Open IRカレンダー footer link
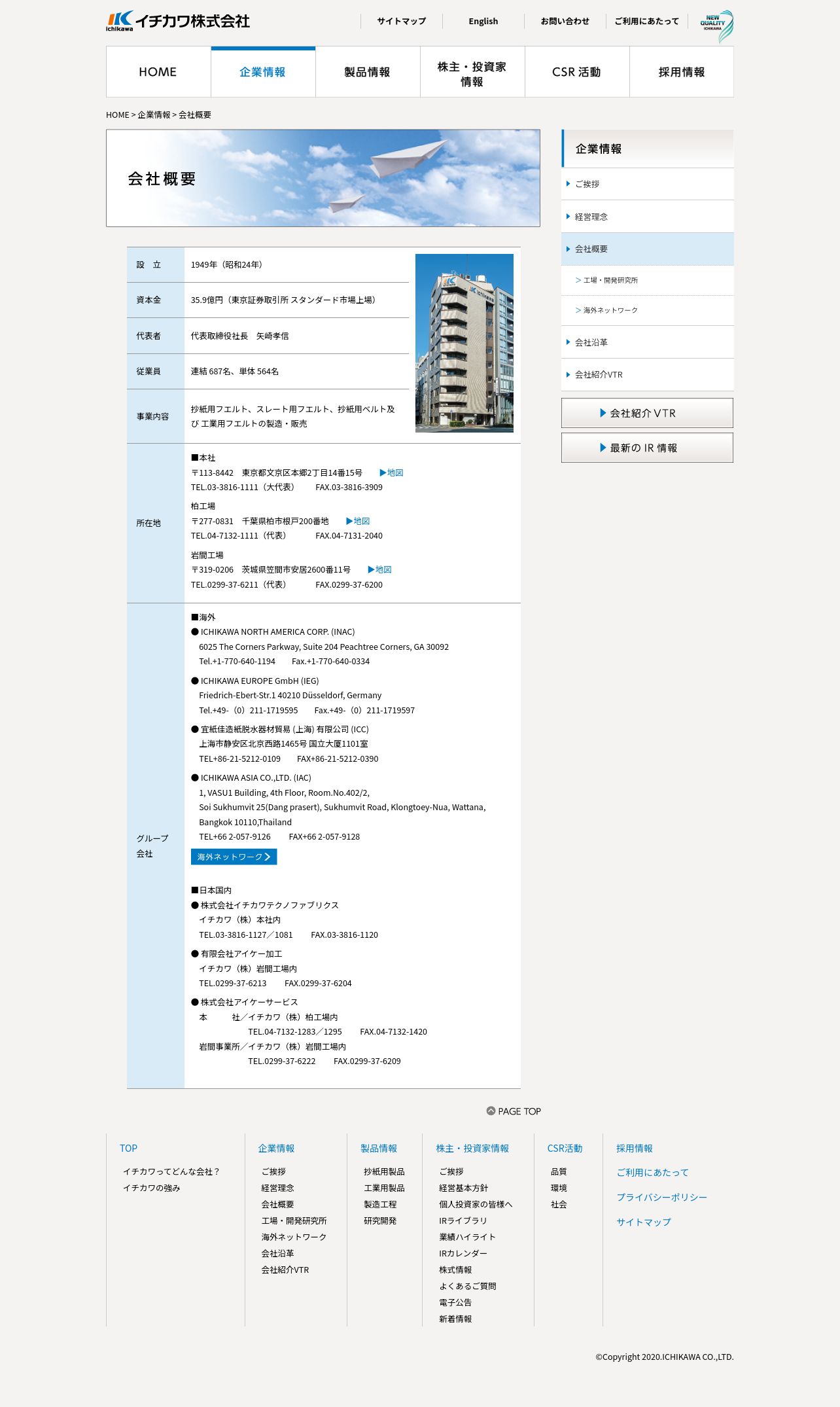 coord(463,1253)
